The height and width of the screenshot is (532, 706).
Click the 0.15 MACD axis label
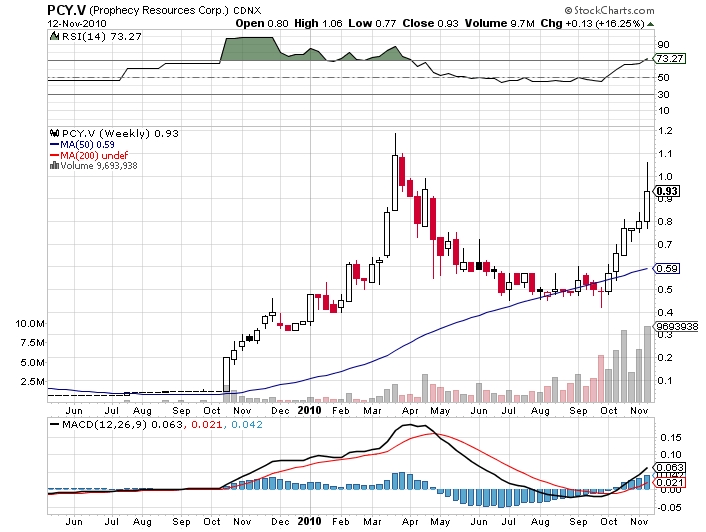(x=671, y=437)
